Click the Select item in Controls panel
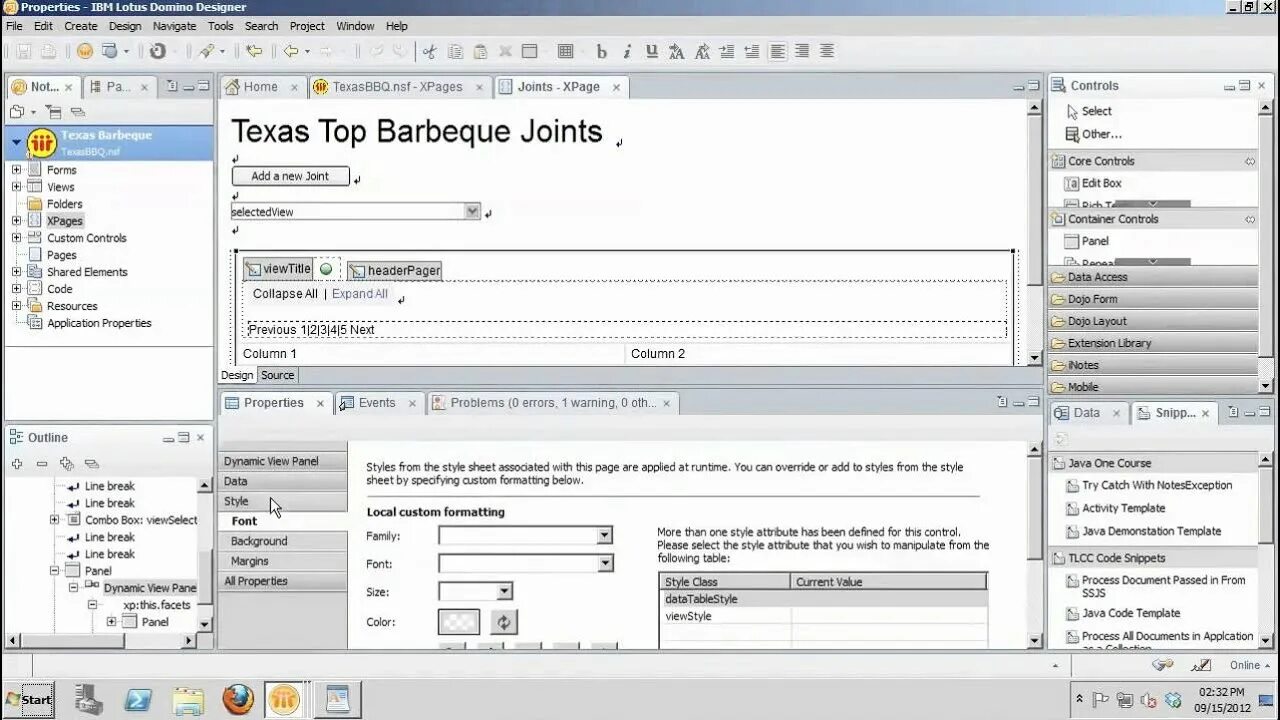This screenshot has height=720, width=1280. click(x=1096, y=111)
